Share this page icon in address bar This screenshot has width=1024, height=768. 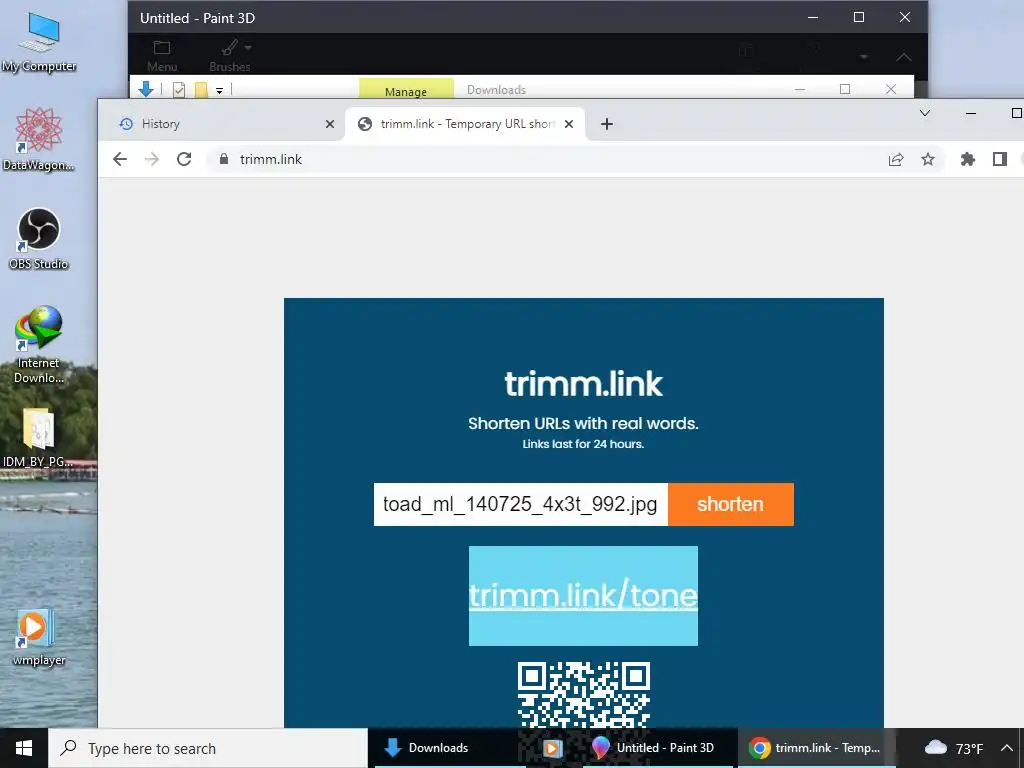pyautogui.click(x=896, y=159)
